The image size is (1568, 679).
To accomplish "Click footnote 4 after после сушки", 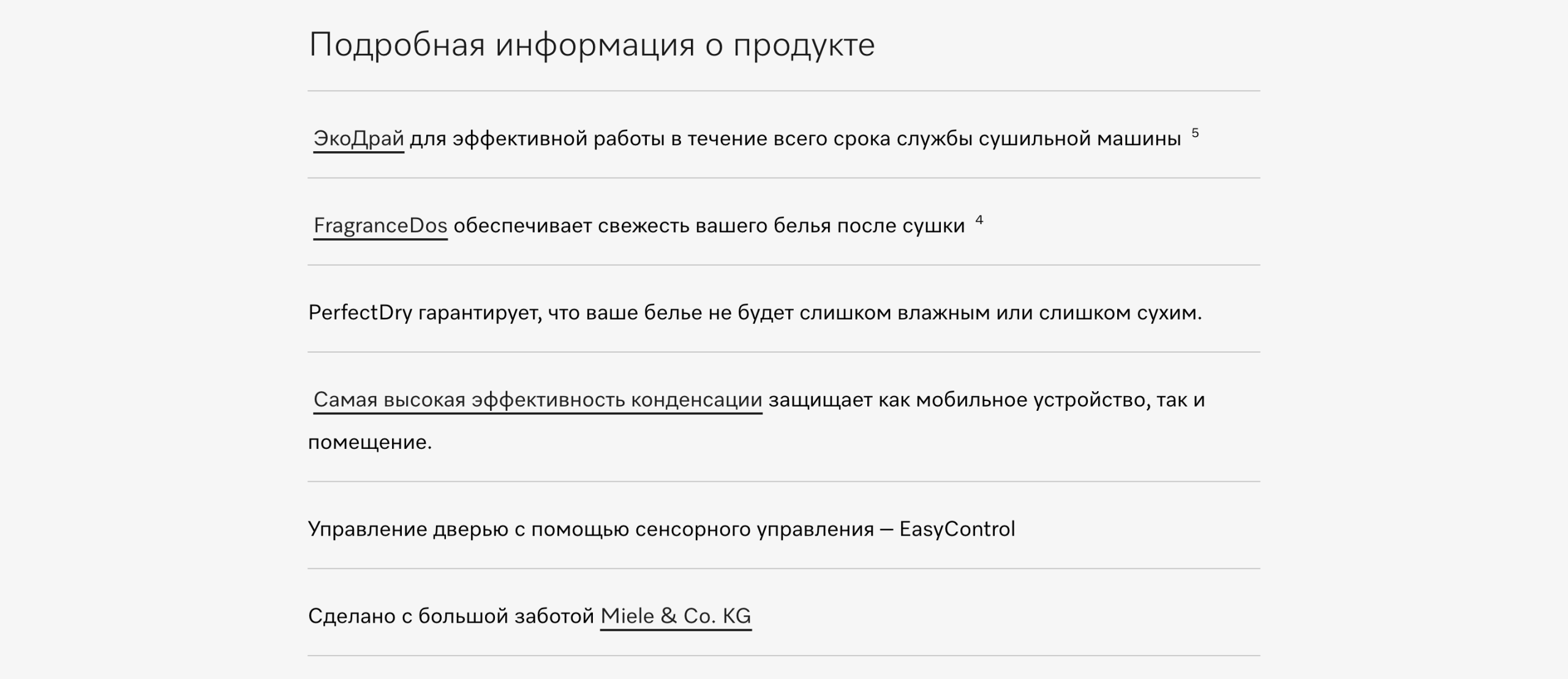I will (979, 220).
